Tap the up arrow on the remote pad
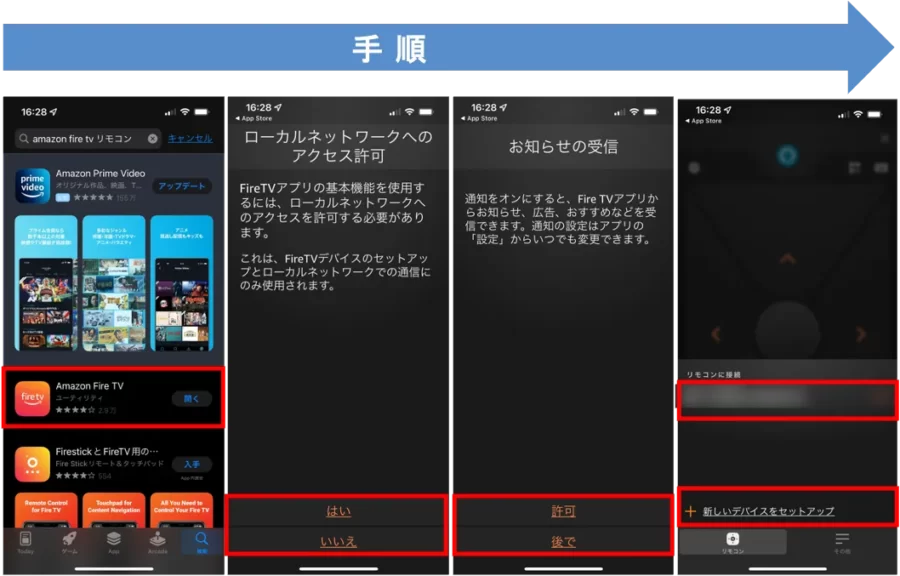 tap(788, 259)
